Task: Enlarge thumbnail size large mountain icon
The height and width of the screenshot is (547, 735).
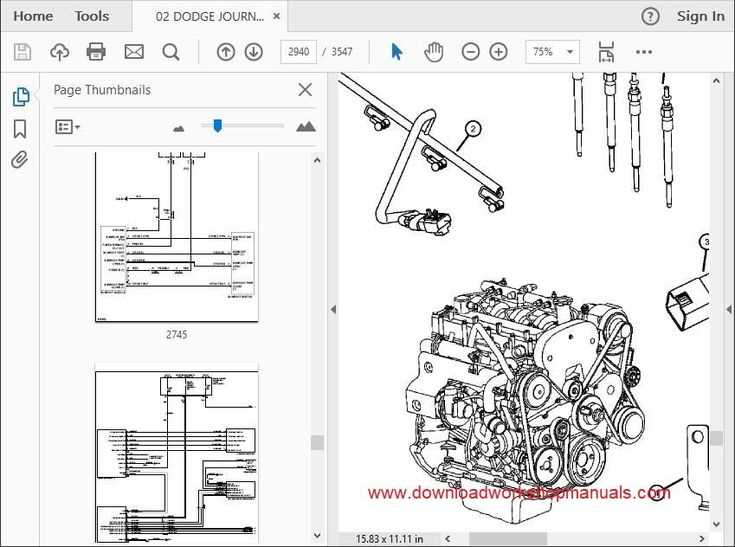Action: click(x=306, y=127)
